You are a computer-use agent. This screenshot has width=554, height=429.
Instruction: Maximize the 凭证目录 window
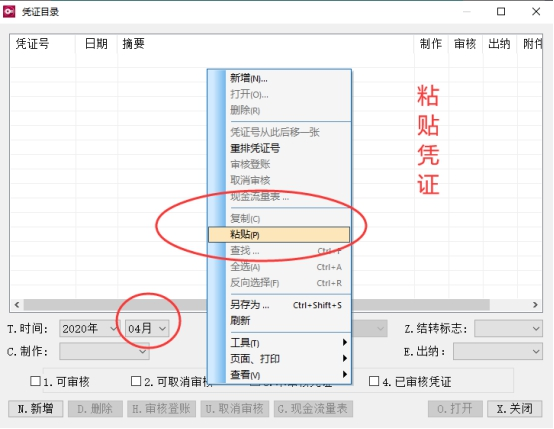point(501,12)
